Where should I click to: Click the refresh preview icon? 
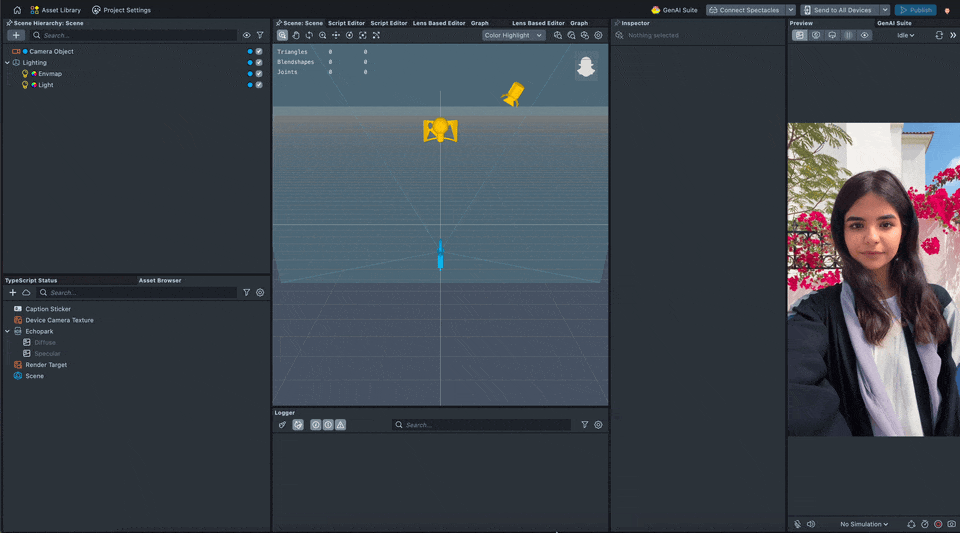coord(939,35)
